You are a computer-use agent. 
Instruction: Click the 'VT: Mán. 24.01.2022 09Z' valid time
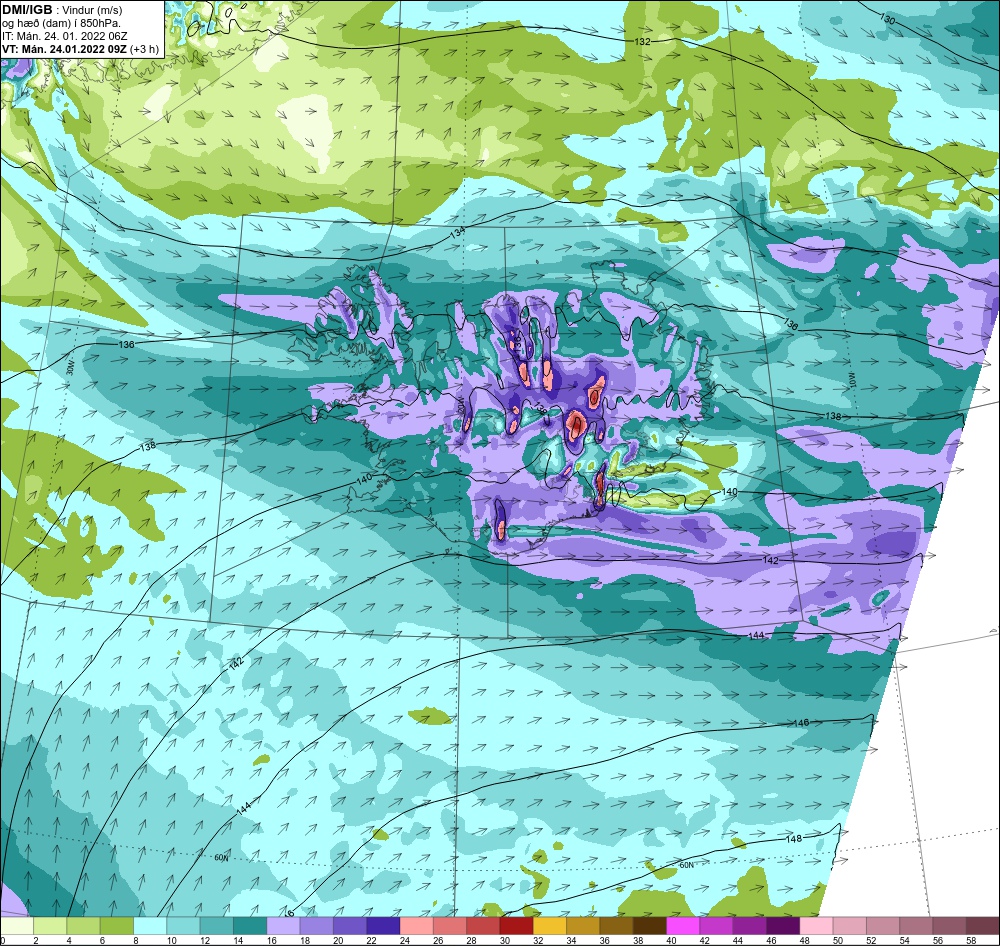pyautogui.click(x=64, y=49)
